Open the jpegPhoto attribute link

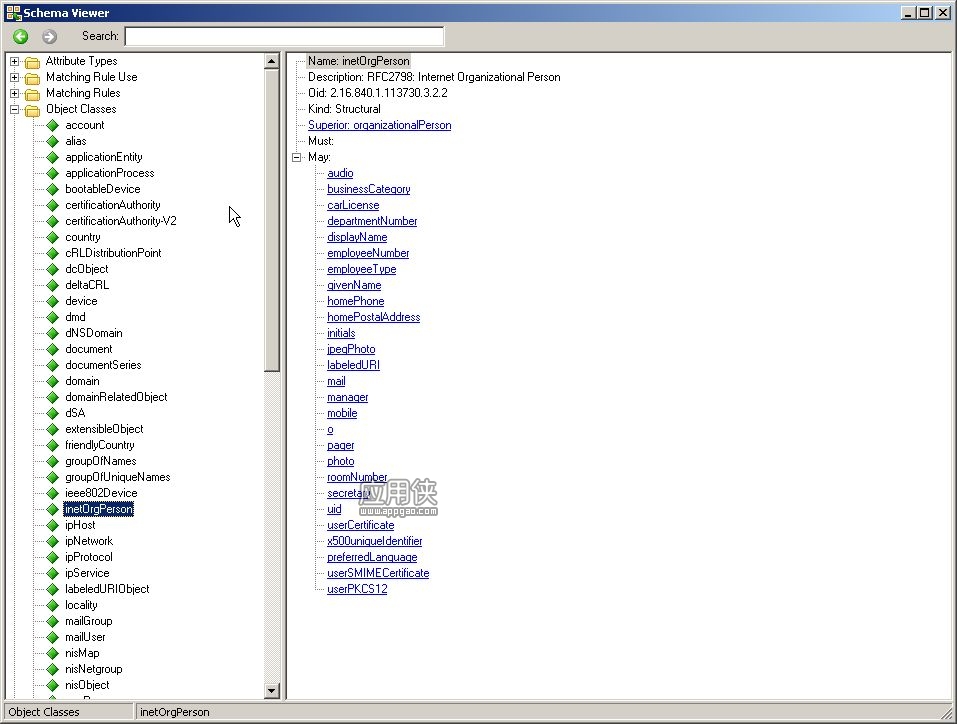tap(351, 349)
